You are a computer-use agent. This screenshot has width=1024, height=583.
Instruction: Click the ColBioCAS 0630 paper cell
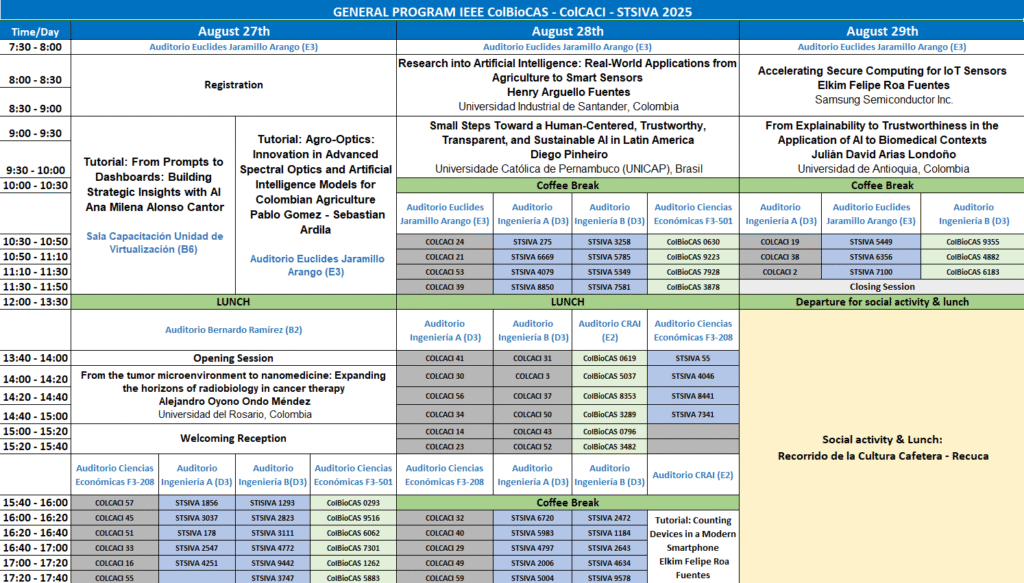(693, 242)
